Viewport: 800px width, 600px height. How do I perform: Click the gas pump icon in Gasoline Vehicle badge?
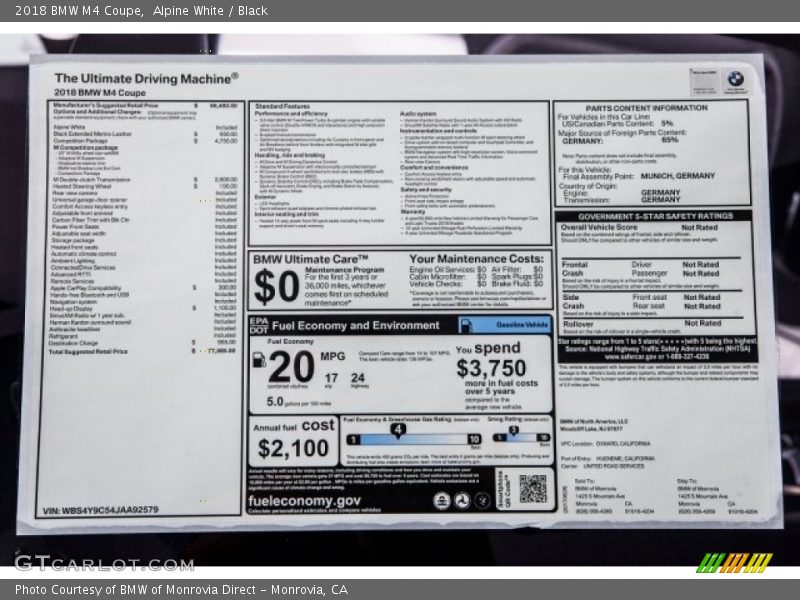pyautogui.click(x=467, y=325)
